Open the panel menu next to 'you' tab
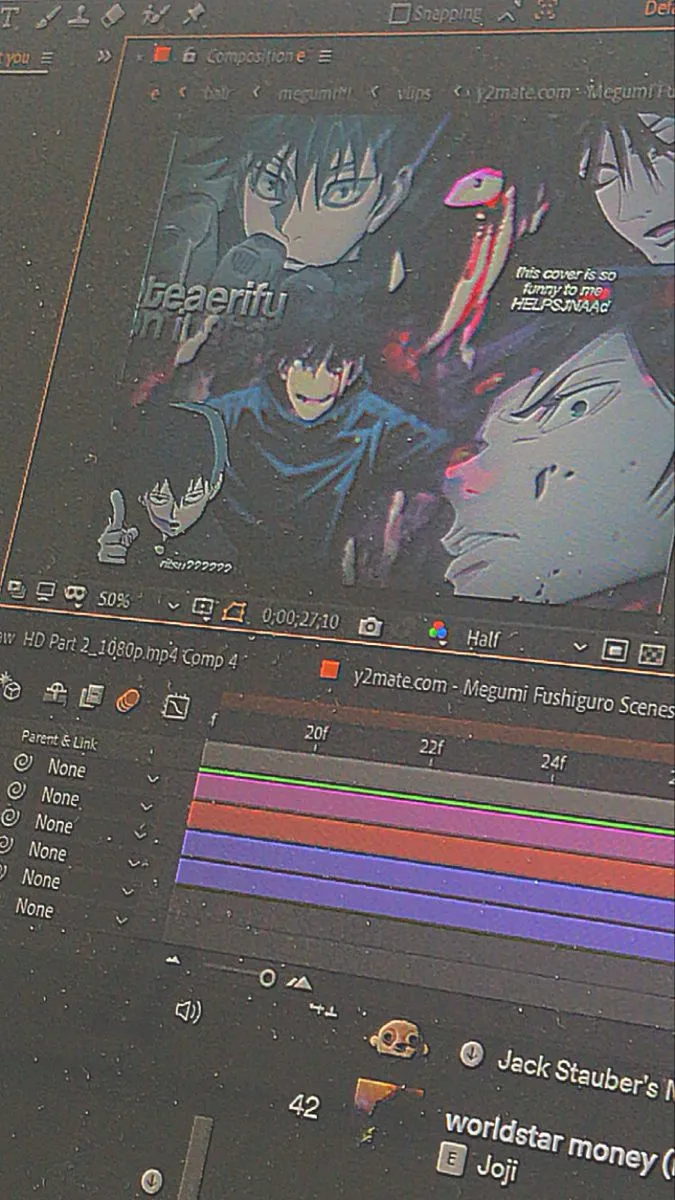 [x=47, y=58]
